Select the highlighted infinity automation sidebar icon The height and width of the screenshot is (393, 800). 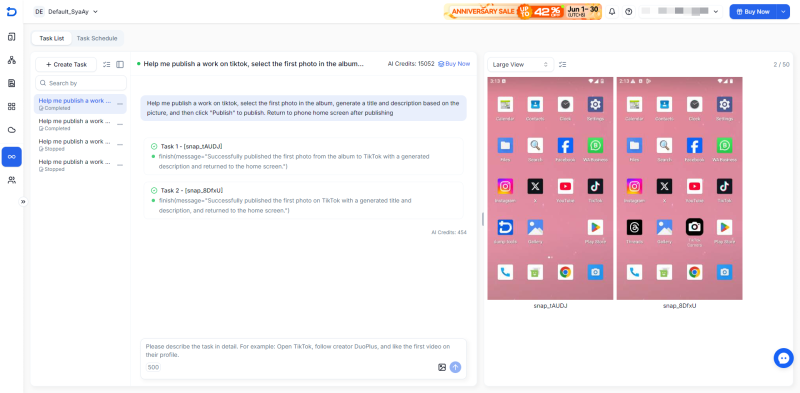point(11,157)
